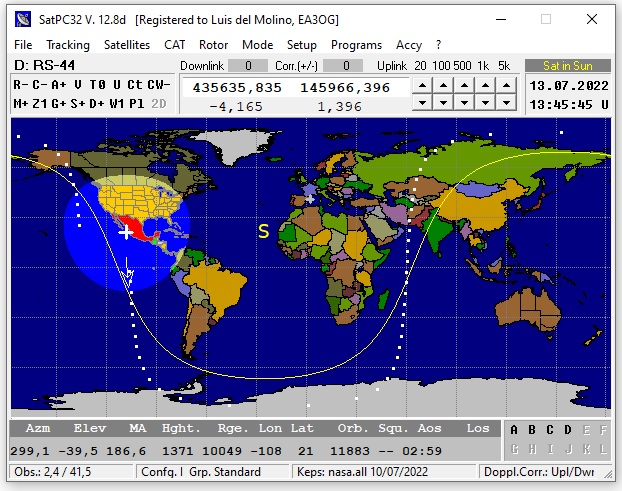Open the Accy menu

point(408,45)
